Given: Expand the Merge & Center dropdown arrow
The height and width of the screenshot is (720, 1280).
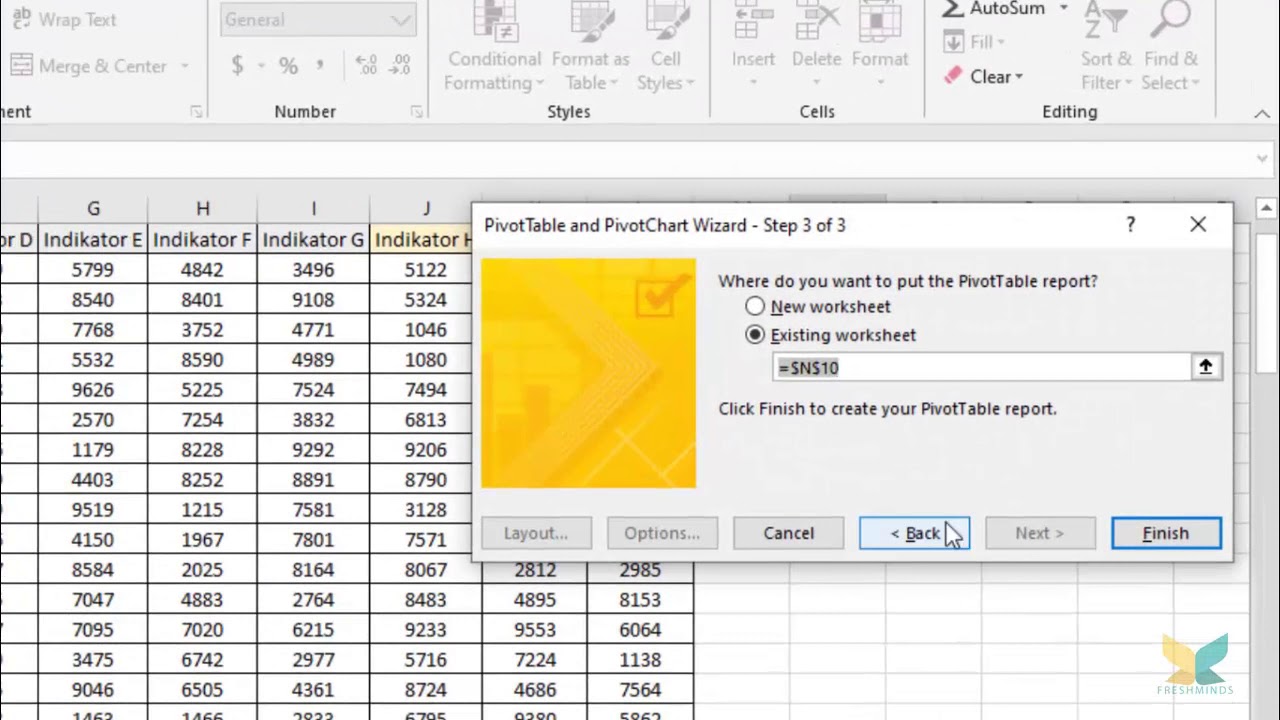Looking at the screenshot, I should pos(185,66).
